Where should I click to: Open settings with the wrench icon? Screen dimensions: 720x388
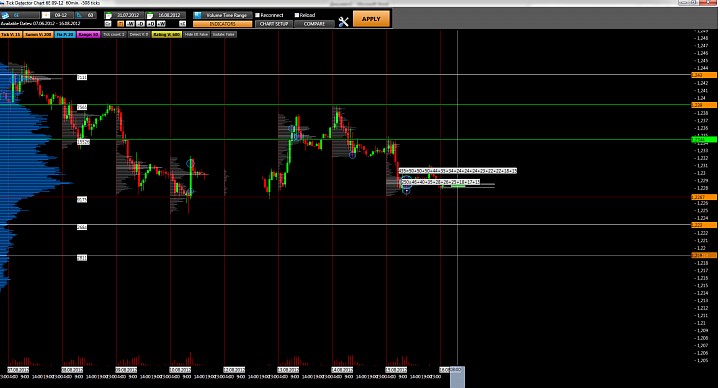(343, 21)
